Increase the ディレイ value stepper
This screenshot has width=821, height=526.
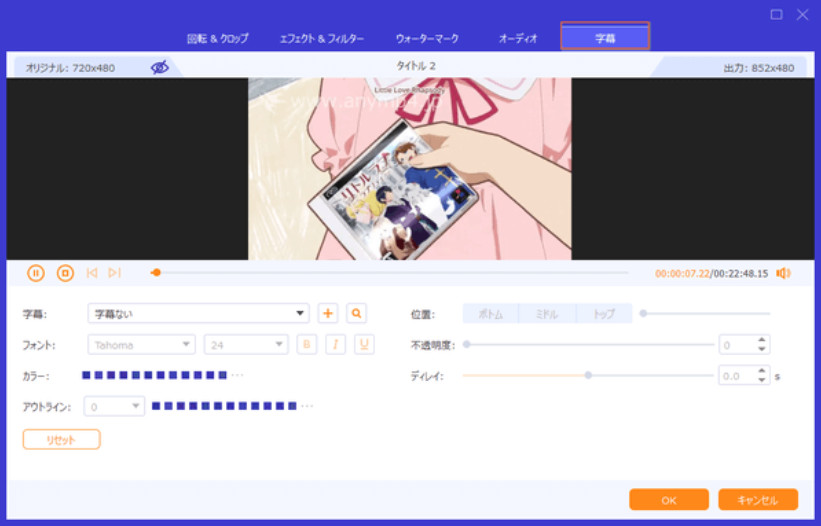[762, 371]
